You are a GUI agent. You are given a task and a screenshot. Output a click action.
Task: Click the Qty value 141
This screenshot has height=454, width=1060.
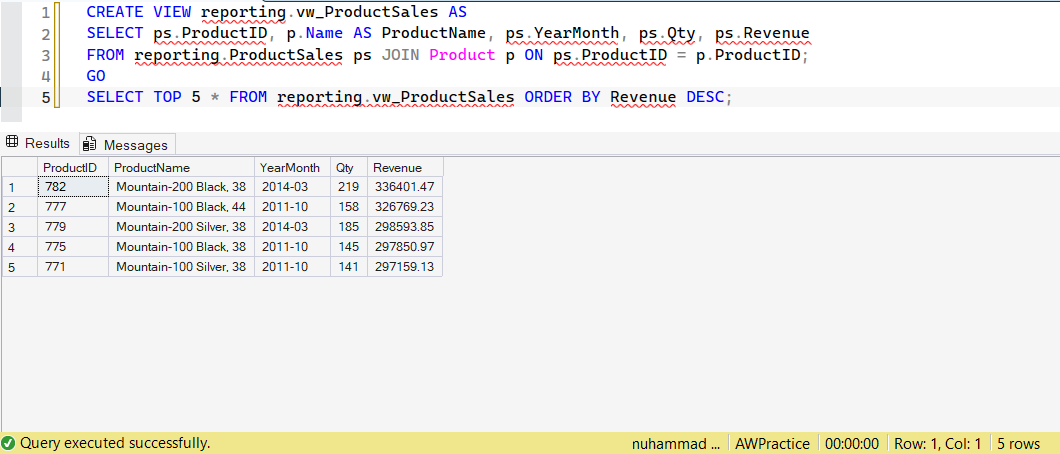point(349,266)
